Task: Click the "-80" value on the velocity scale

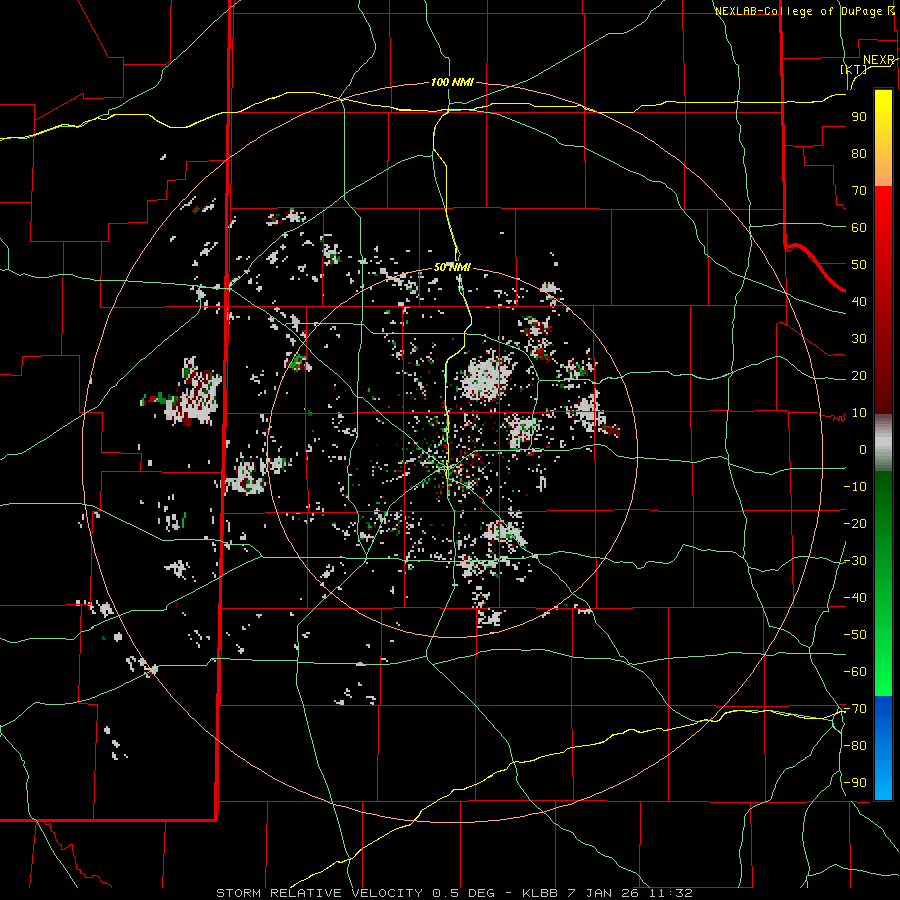Action: pyautogui.click(x=855, y=746)
